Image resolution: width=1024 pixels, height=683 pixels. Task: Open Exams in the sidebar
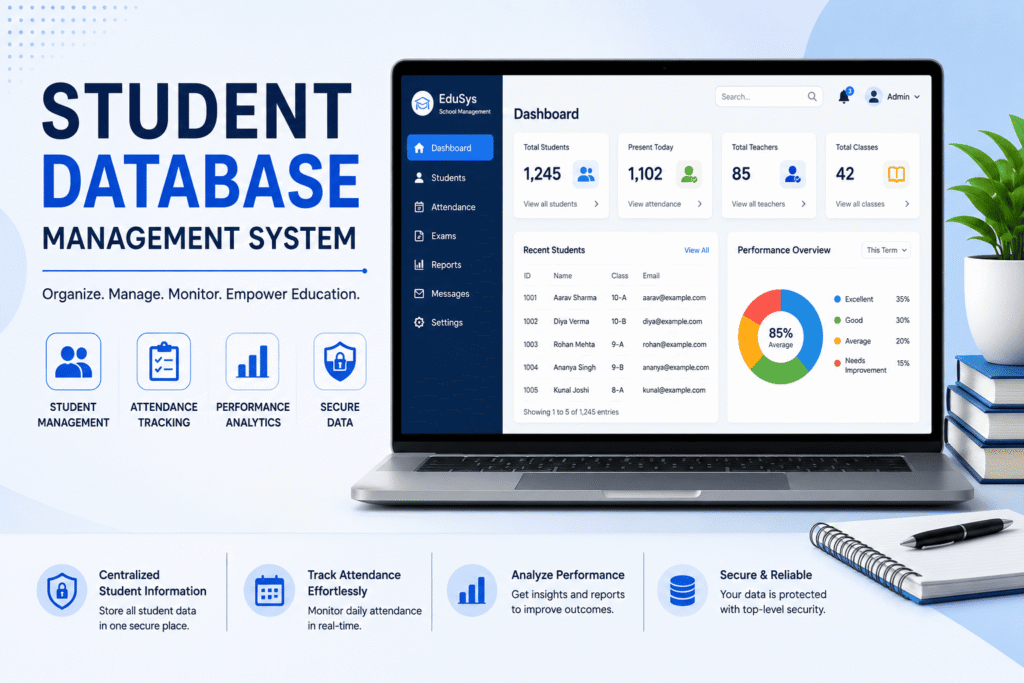(x=450, y=236)
